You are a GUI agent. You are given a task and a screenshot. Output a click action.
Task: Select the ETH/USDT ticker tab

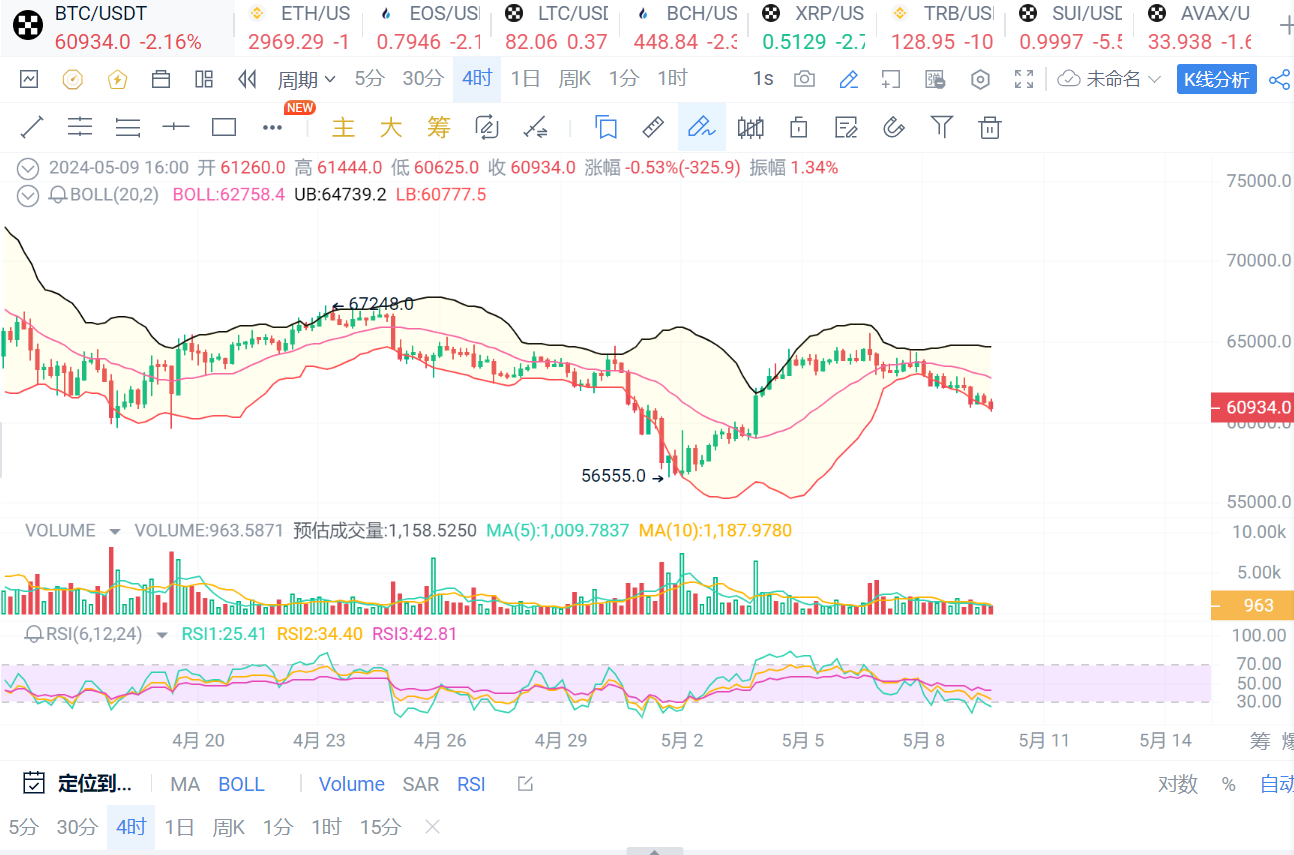pos(300,27)
